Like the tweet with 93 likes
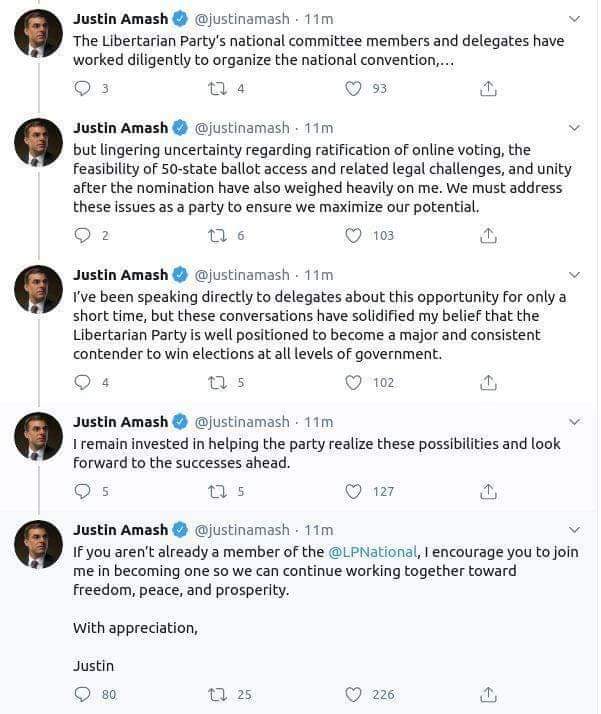The width and height of the screenshot is (601, 714). point(353,88)
